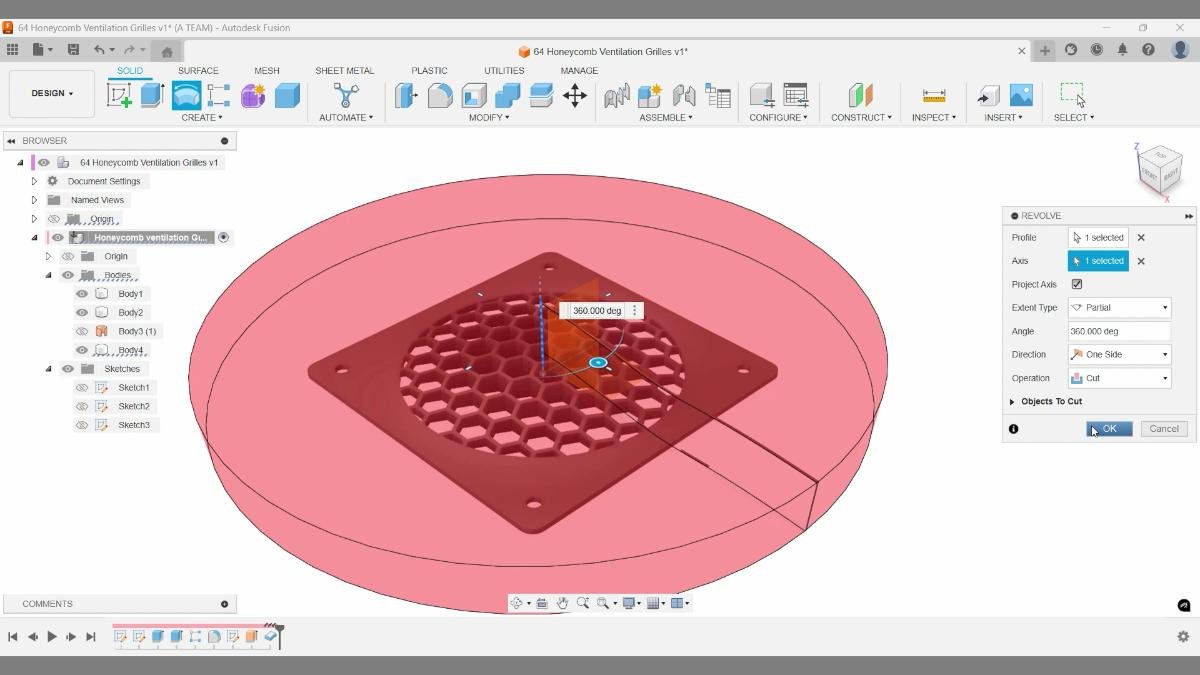Viewport: 1200px width, 675px height.
Task: Jump timeline to the beginning
Action: click(13, 636)
